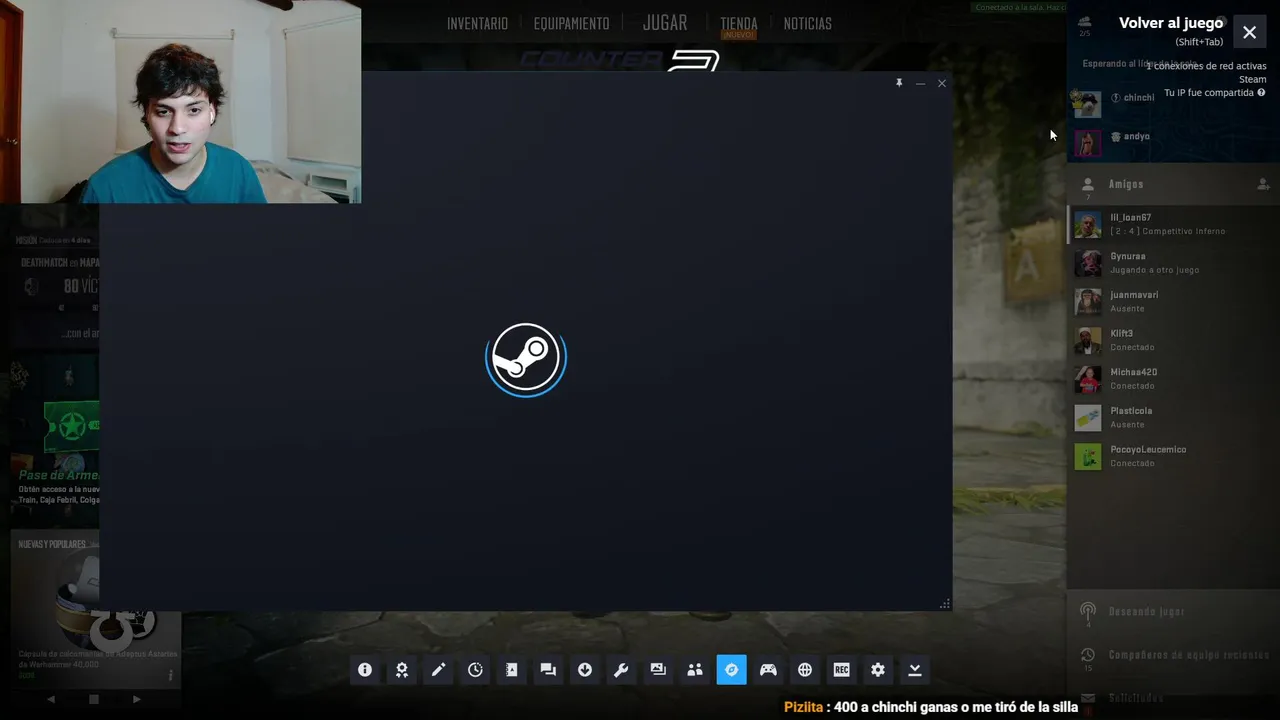Open the friends list overlay icon
This screenshot has width=1280, height=720.
click(x=695, y=670)
